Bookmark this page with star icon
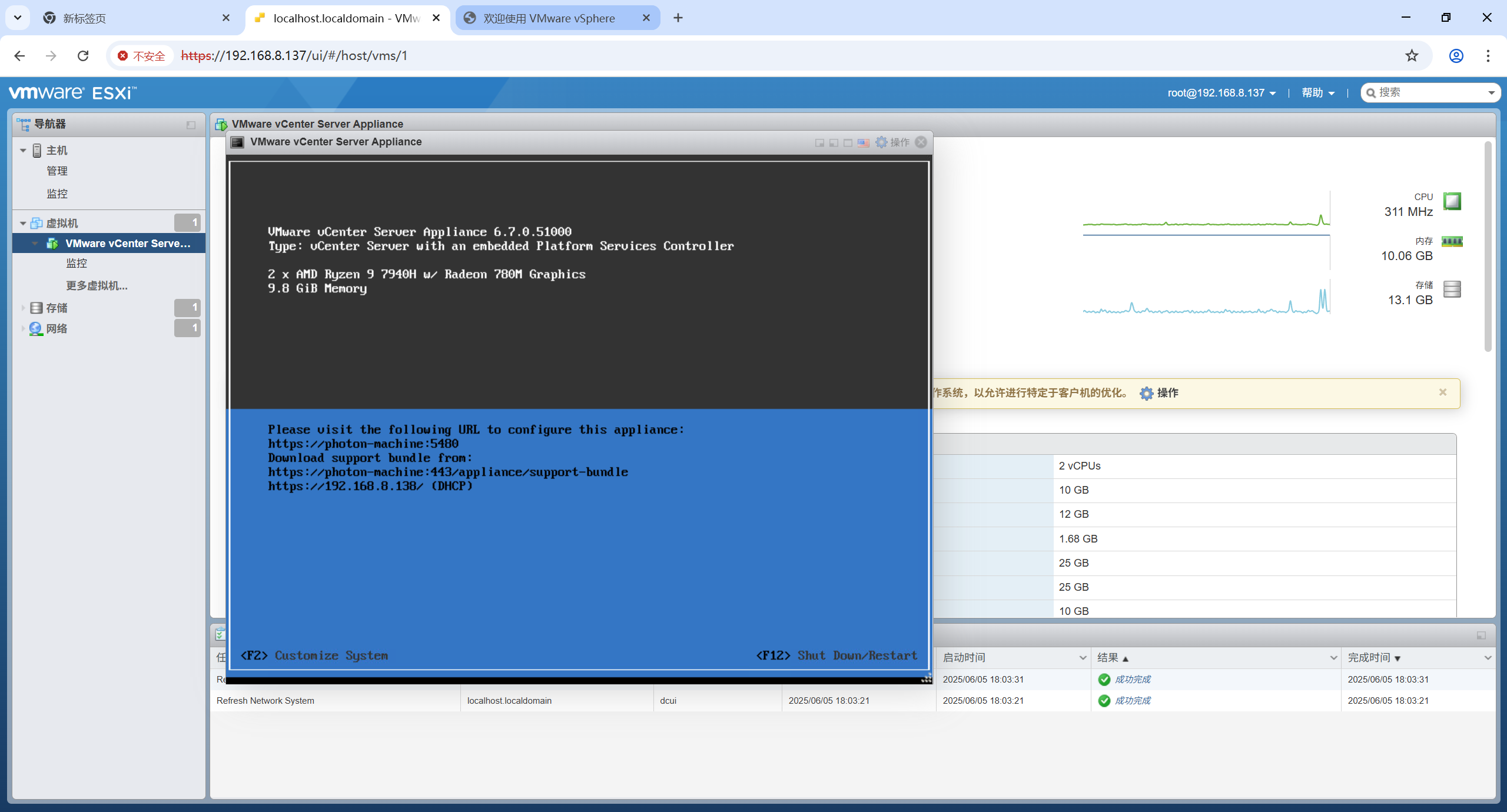The image size is (1507, 812). tap(1412, 56)
